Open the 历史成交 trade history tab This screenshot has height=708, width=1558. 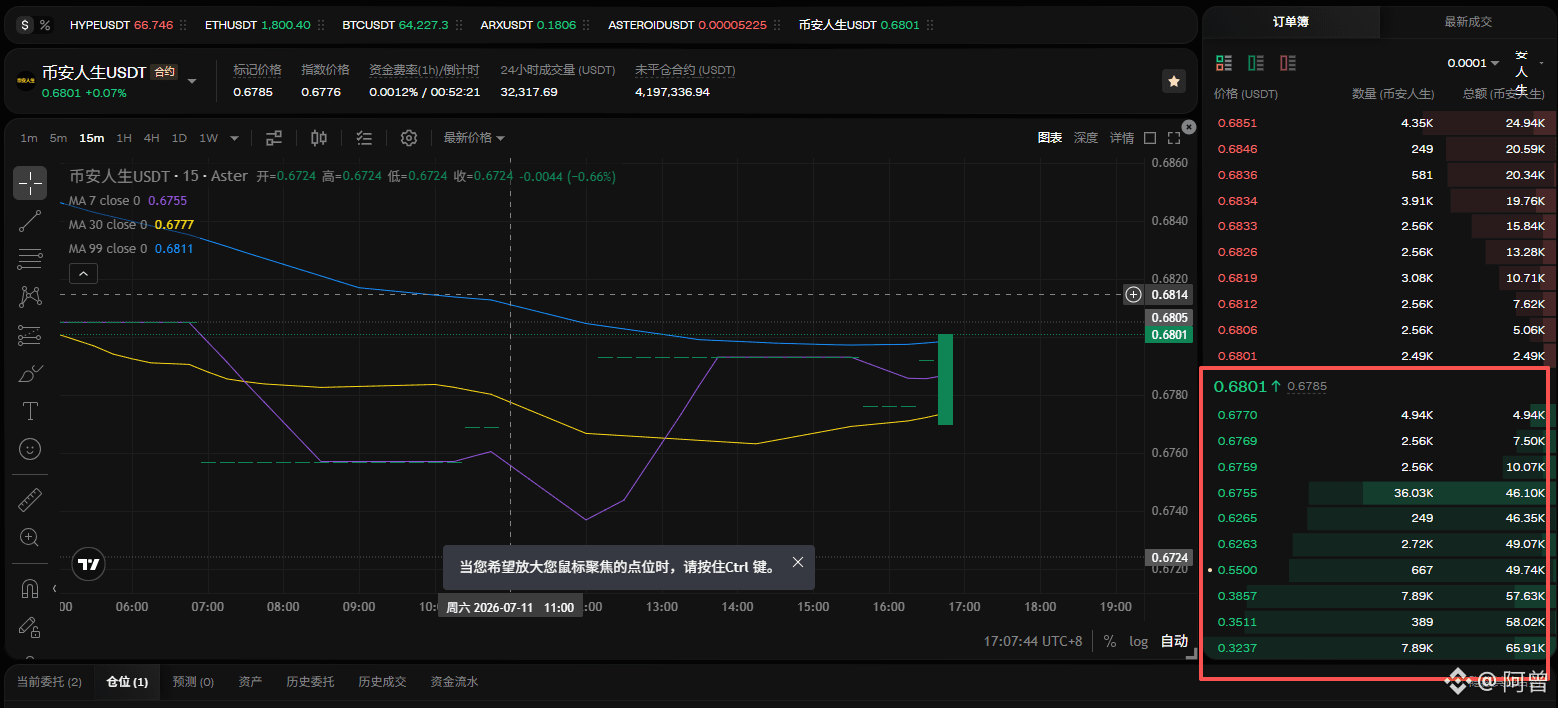point(382,682)
